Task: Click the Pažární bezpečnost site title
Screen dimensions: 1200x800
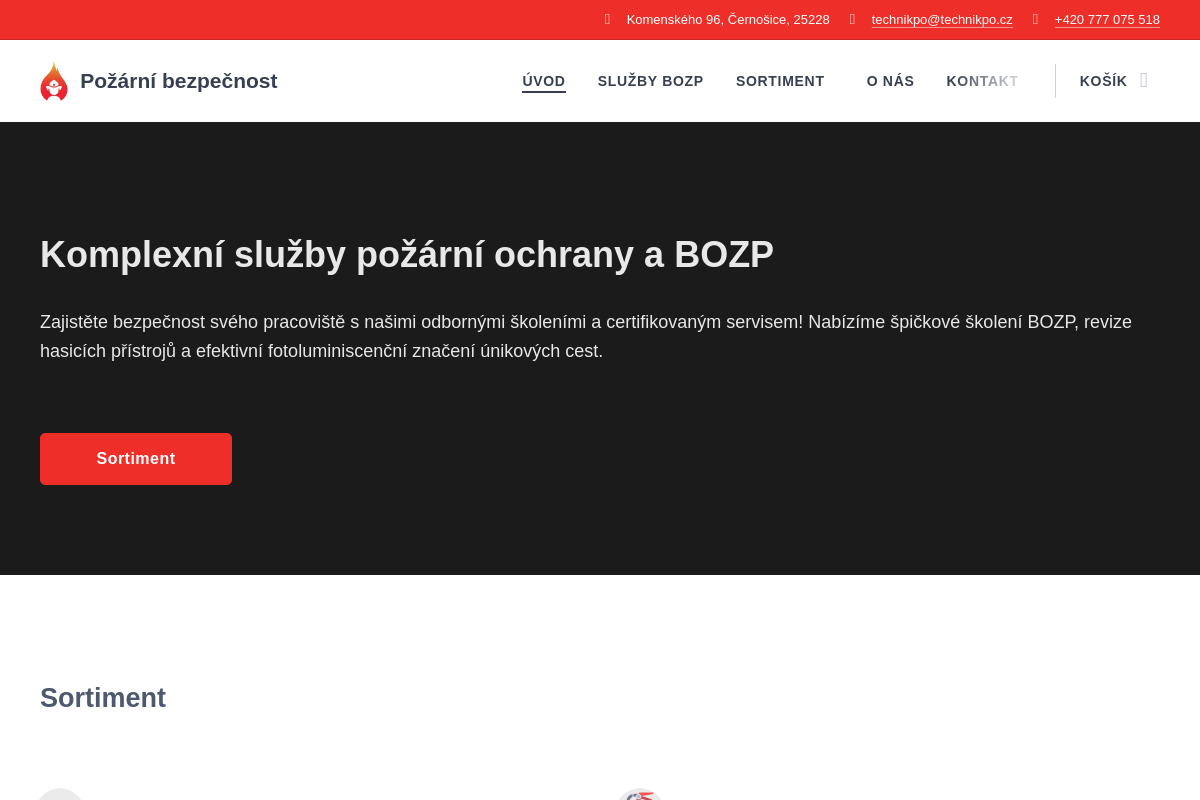Action: pyautogui.click(x=179, y=81)
